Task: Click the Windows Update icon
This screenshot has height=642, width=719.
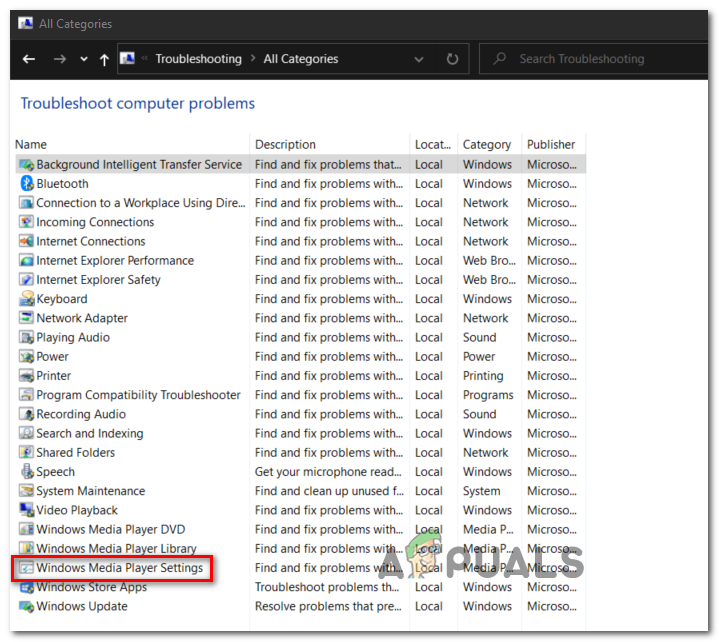Action: [27, 606]
